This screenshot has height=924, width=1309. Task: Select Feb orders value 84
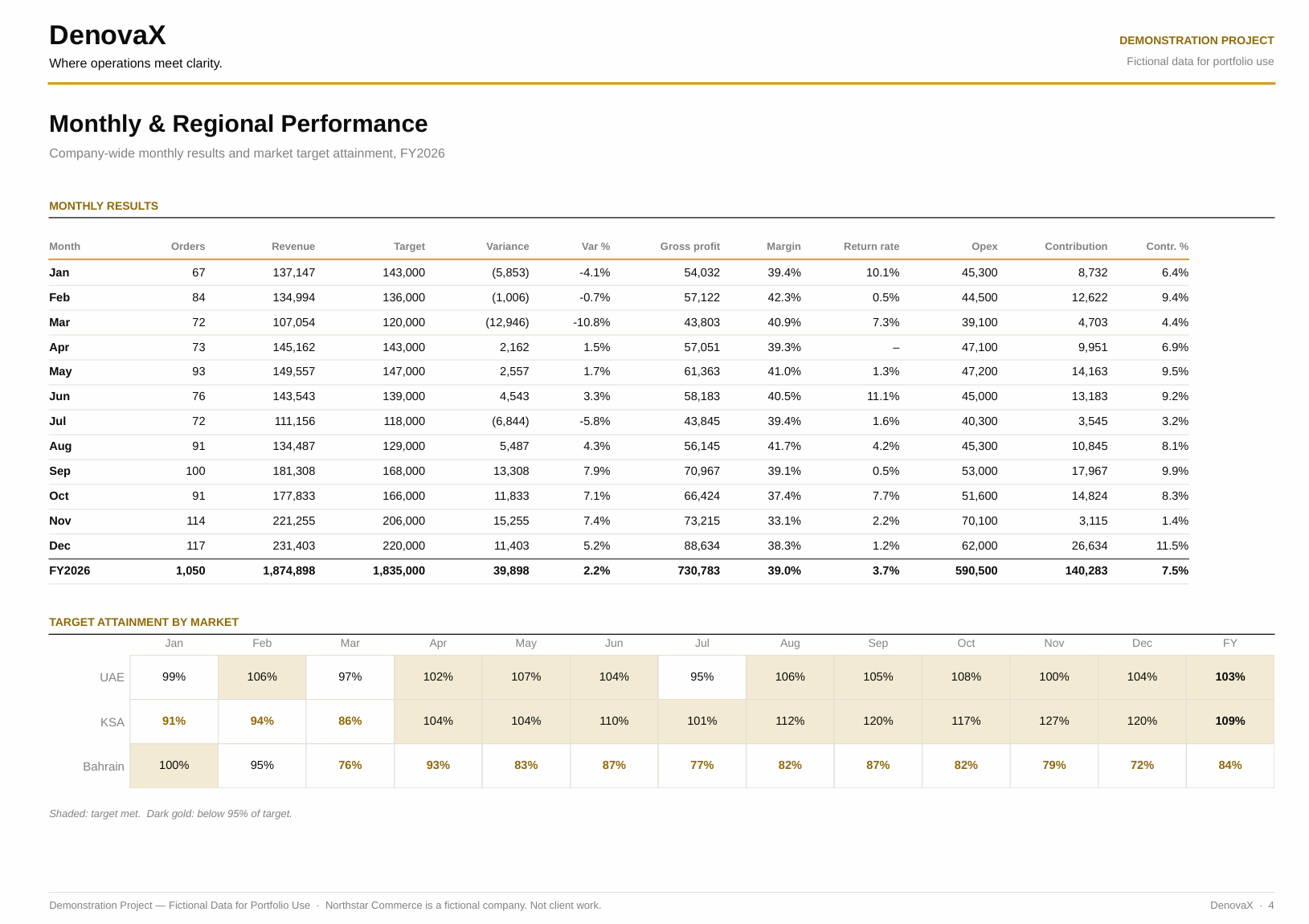pyautogui.click(x=198, y=297)
